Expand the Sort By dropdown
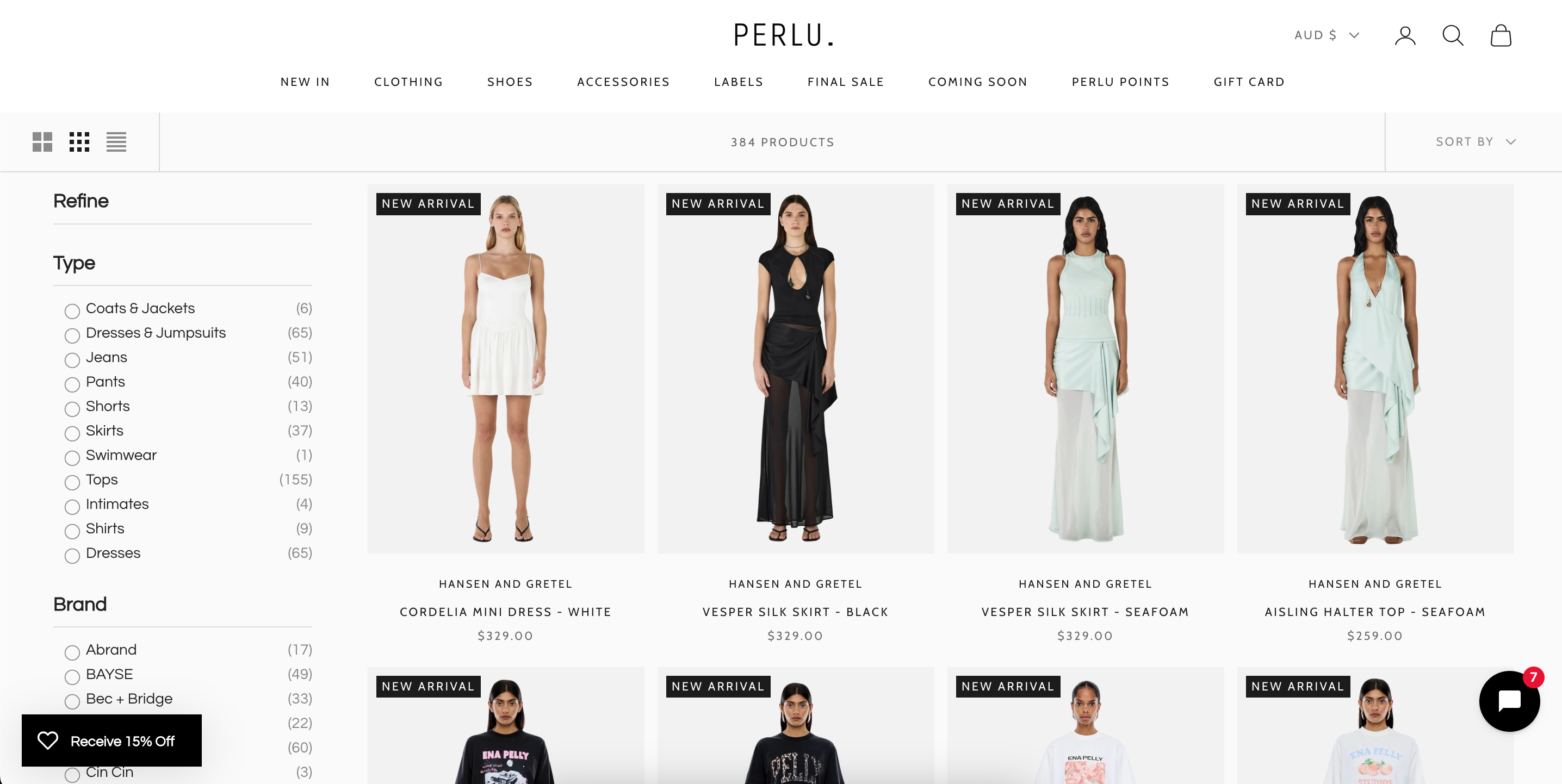1562x784 pixels. (x=1476, y=142)
